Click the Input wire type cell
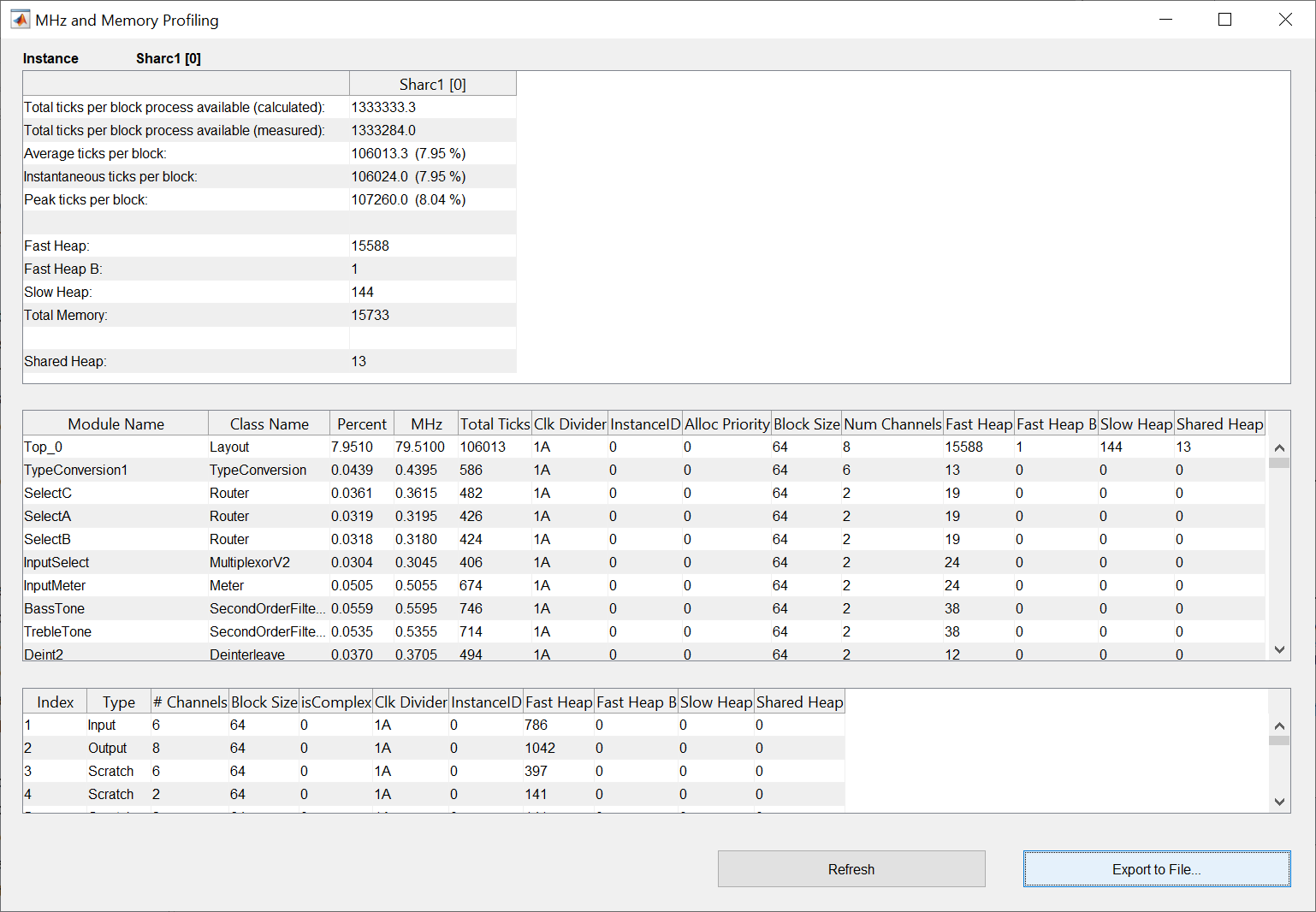This screenshot has height=912, width=1316. point(119,725)
